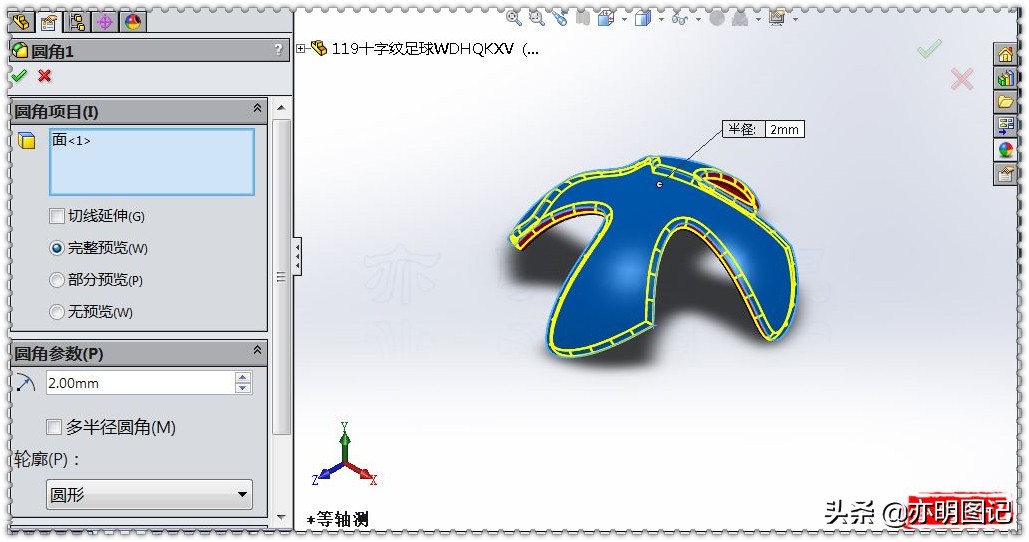Open Design Library task pane tab
Screen dimensions: 1029x542
[1005, 78]
